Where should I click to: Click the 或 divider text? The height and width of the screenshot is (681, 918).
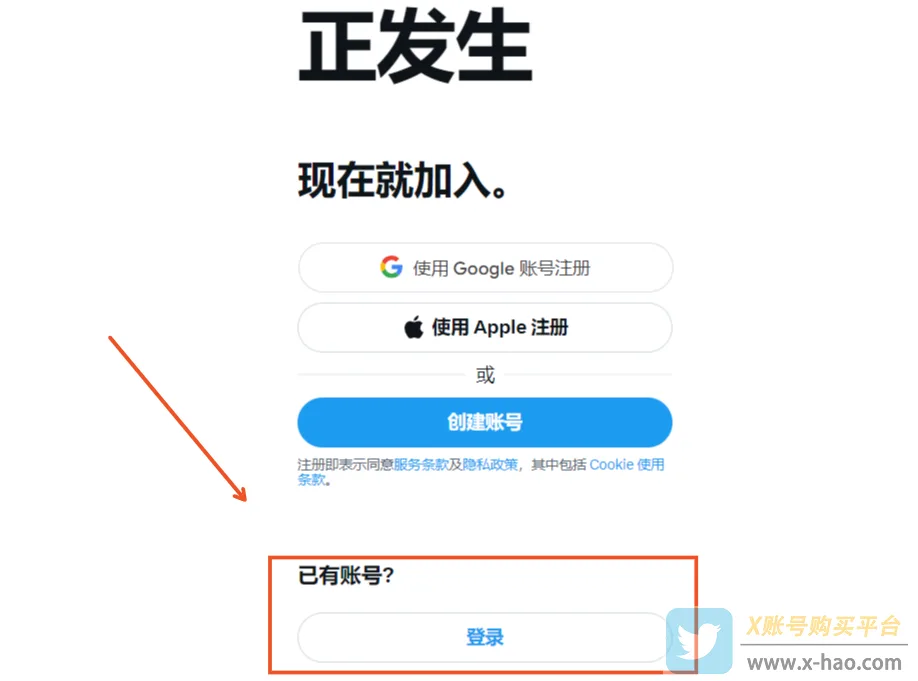tap(485, 375)
